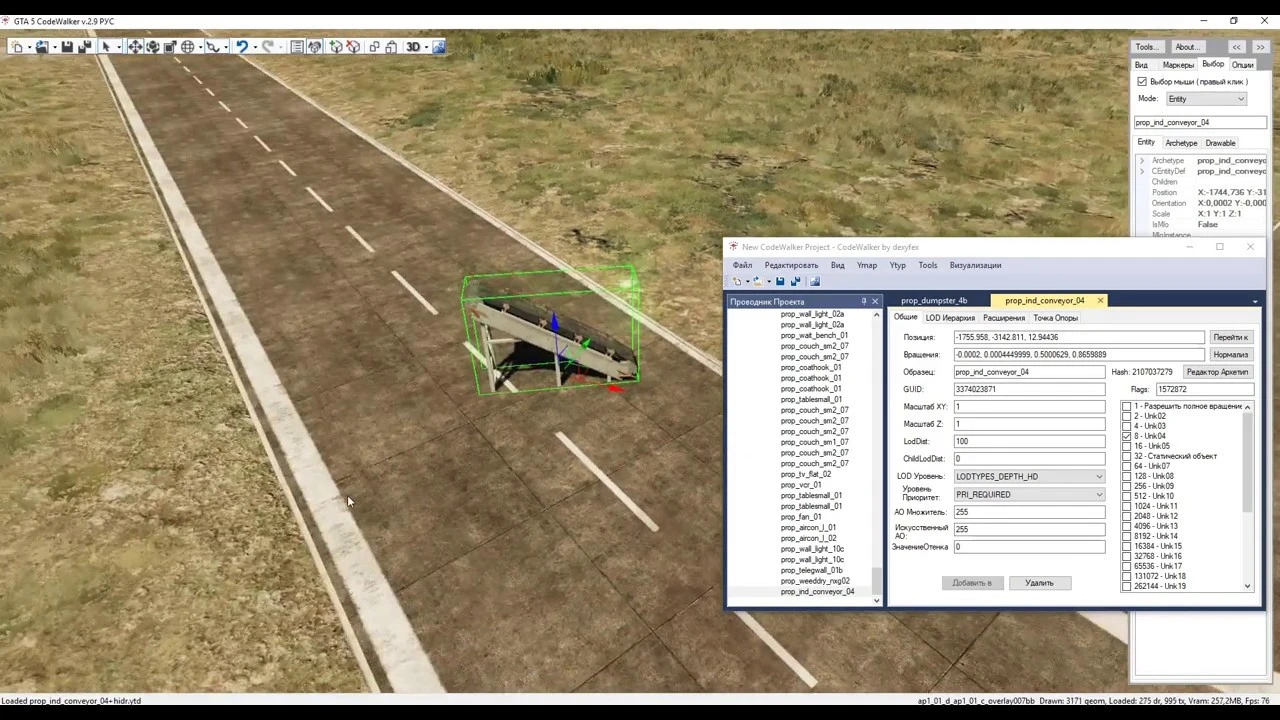
Task: Open the LOD Уровень dropdown
Action: 1029,477
